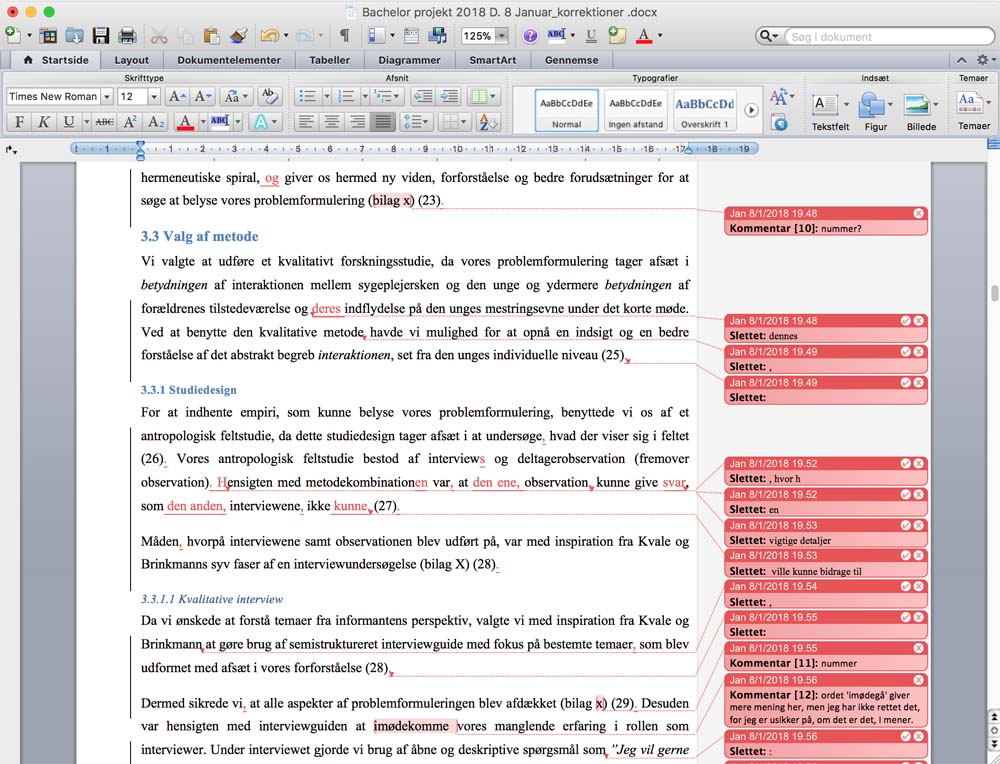
Task: Click in the Søg i dokument search field
Action: click(x=889, y=36)
